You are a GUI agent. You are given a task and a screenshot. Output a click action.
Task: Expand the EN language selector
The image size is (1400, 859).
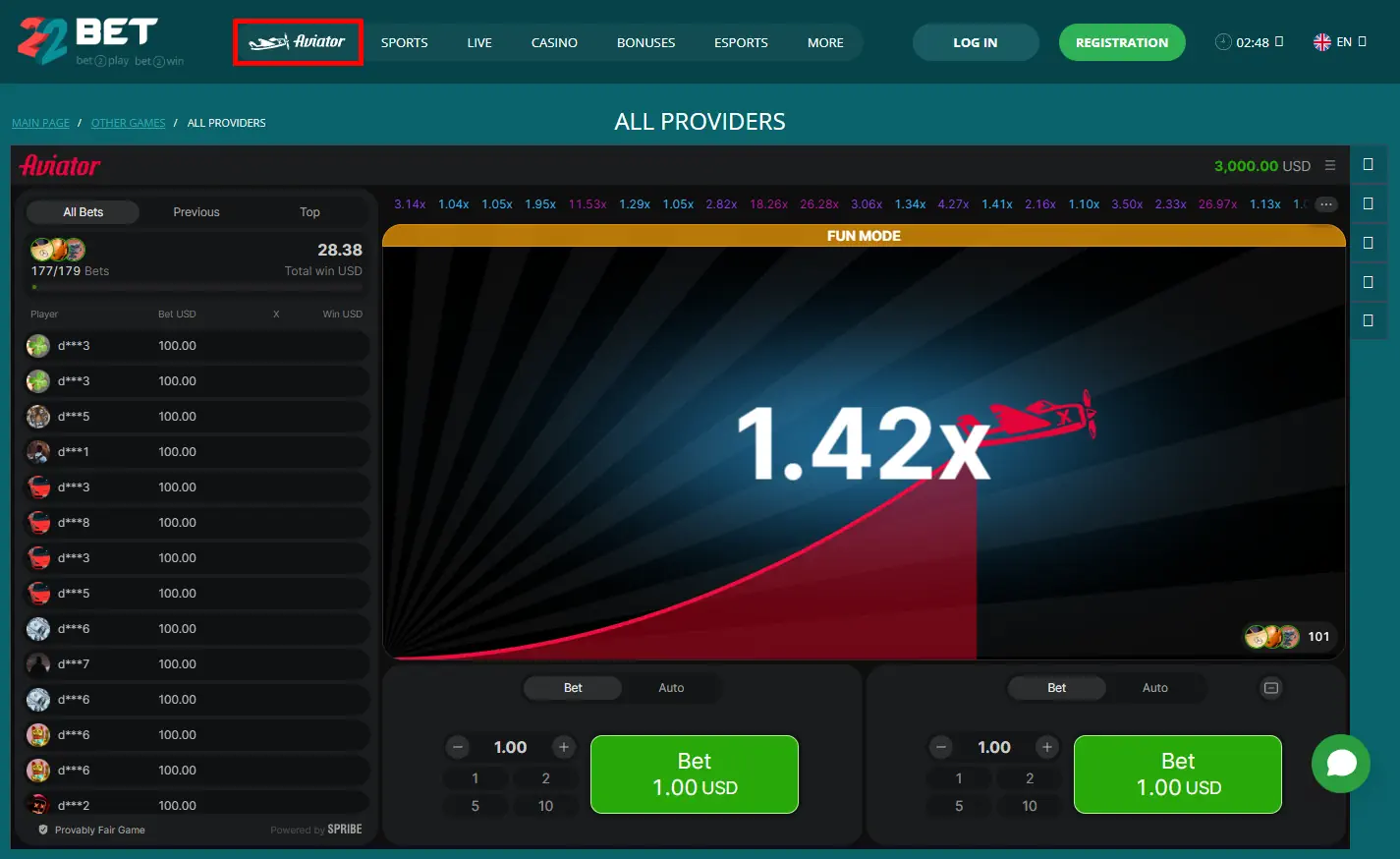1338,41
